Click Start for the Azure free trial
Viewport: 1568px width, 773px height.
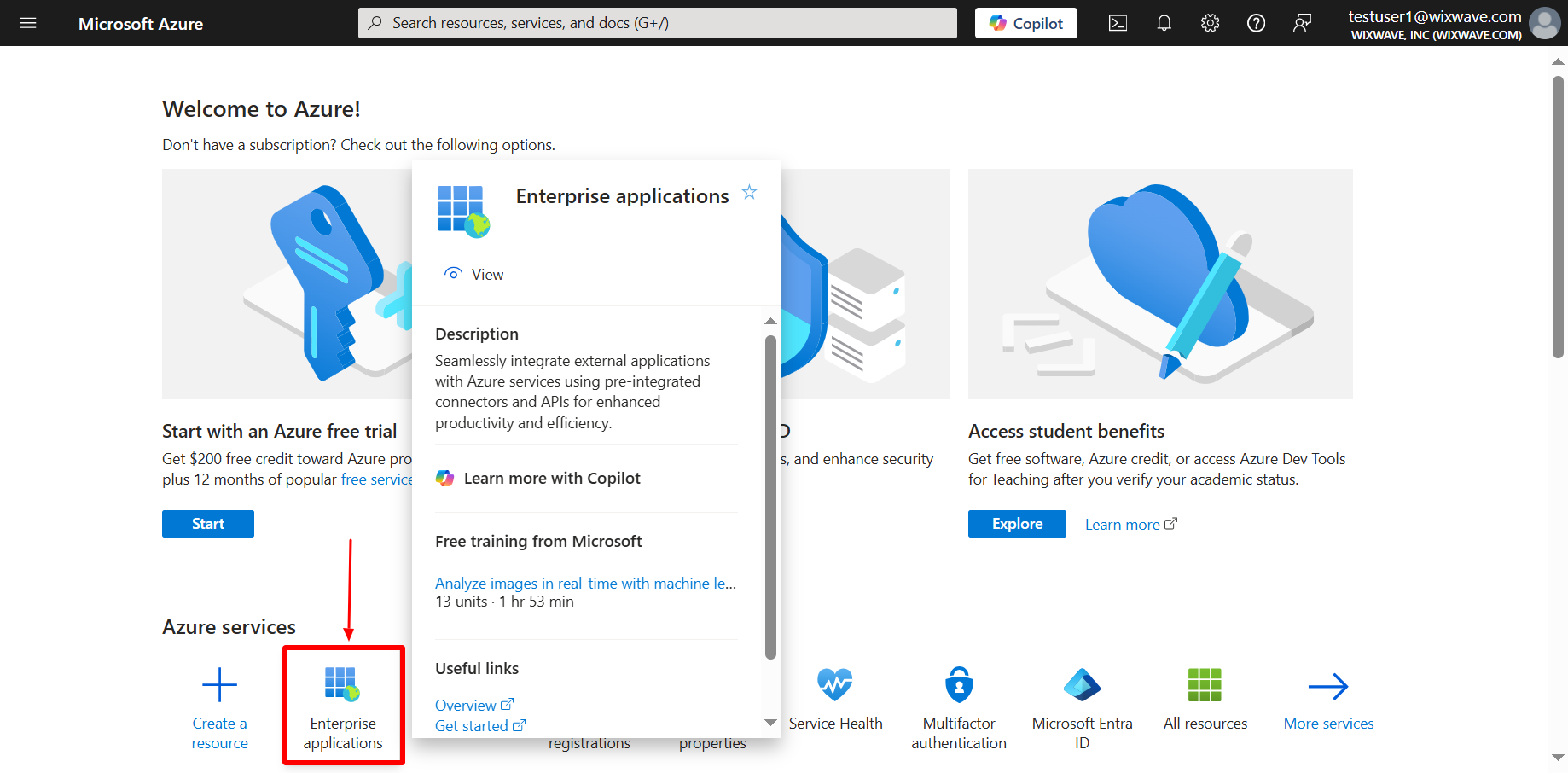[208, 524]
